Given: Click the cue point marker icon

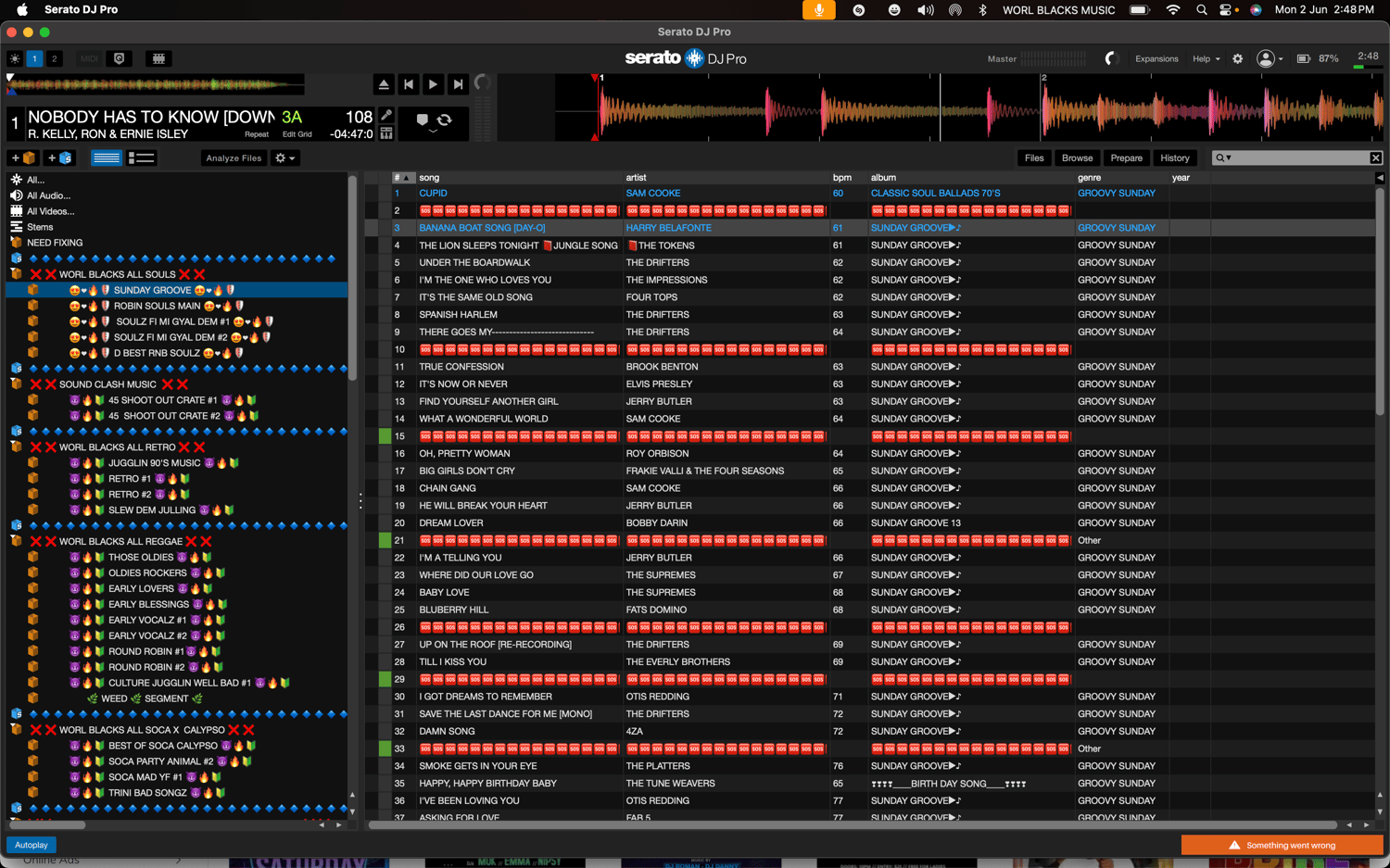Looking at the screenshot, I should point(423,120).
